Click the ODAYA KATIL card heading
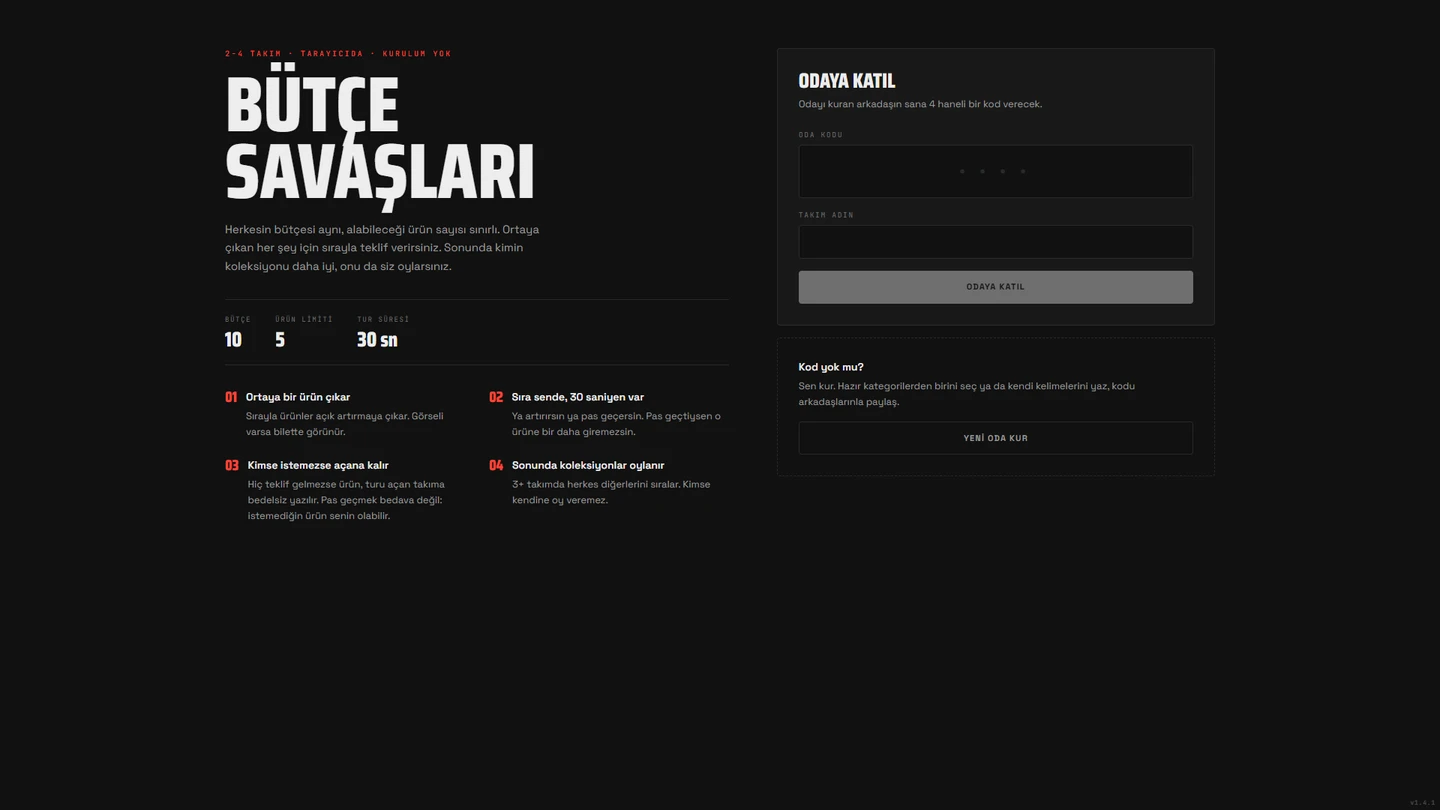 click(847, 81)
